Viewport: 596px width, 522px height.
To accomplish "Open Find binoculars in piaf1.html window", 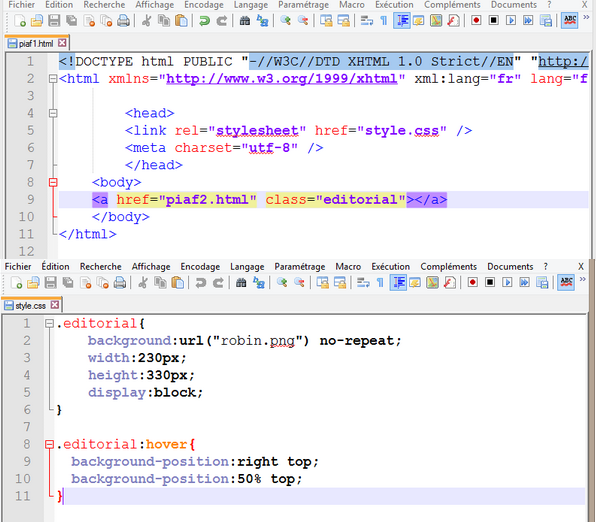I will click(245, 21).
